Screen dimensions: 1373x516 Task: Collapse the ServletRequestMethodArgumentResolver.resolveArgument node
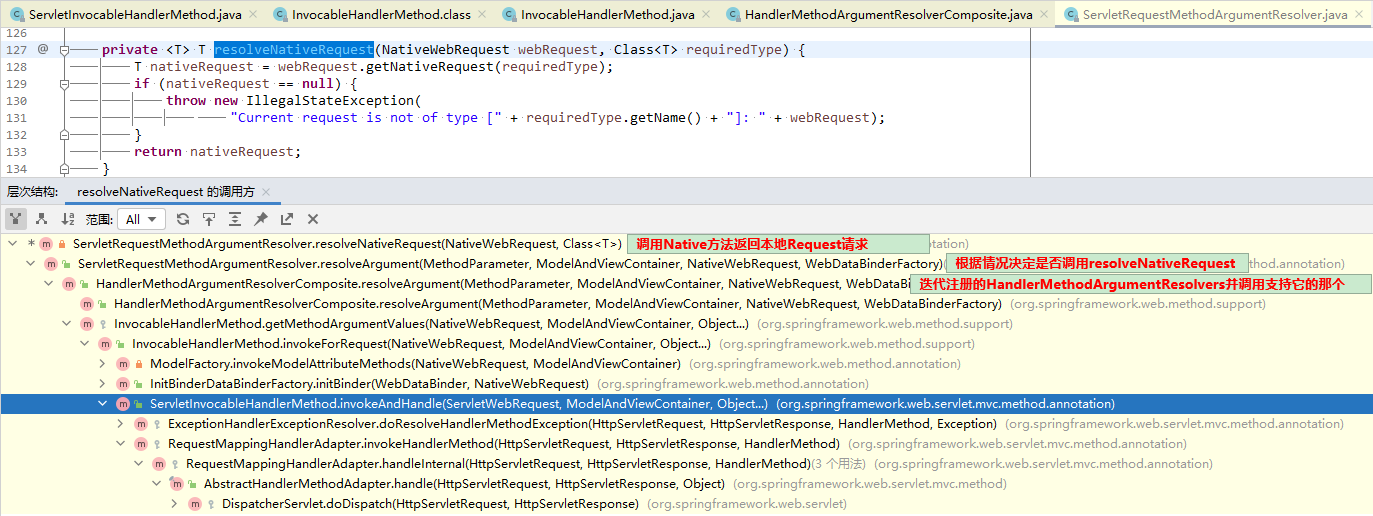click(x=30, y=264)
